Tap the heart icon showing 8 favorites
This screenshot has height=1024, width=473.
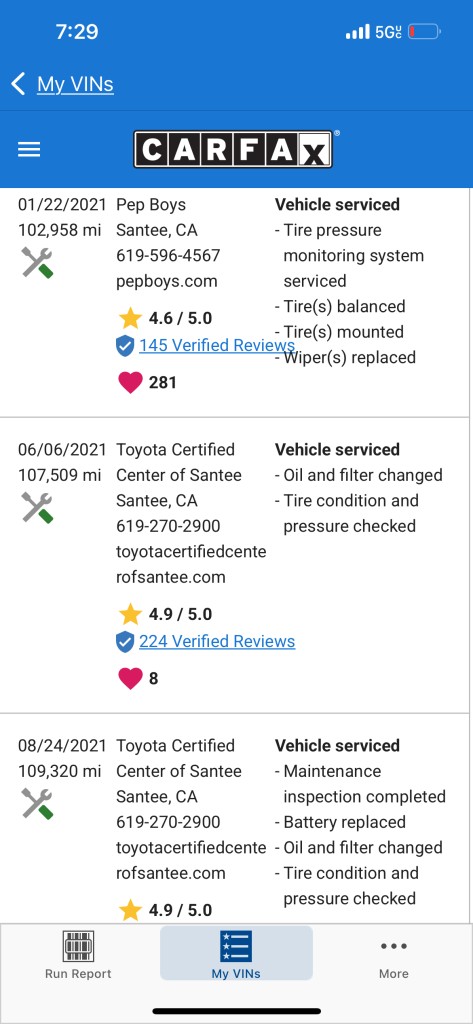(130, 678)
